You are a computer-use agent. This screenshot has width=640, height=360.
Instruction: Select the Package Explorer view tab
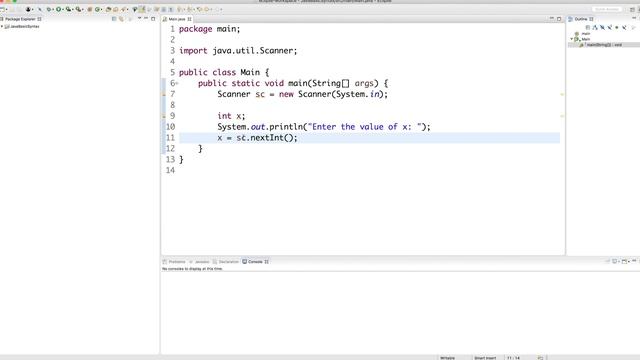20,19
